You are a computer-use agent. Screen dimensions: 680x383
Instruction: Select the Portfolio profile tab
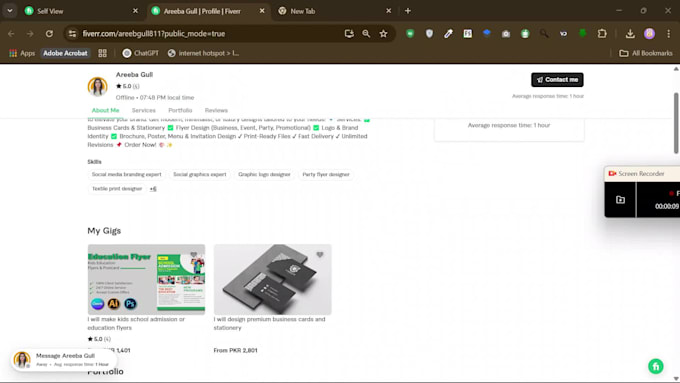[180, 111]
